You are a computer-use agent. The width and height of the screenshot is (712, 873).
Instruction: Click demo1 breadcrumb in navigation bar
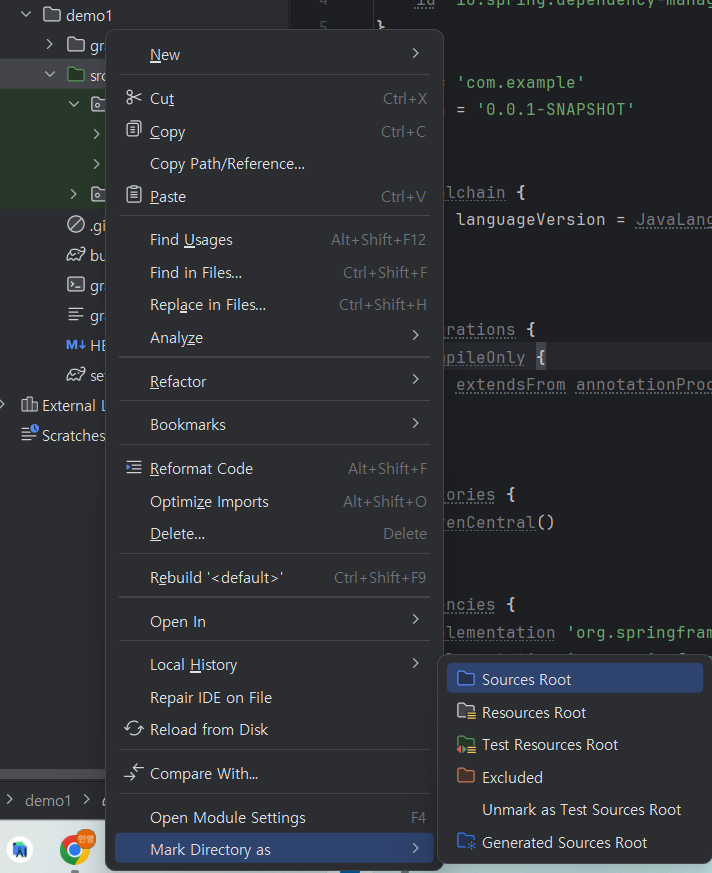pyautogui.click(x=48, y=801)
